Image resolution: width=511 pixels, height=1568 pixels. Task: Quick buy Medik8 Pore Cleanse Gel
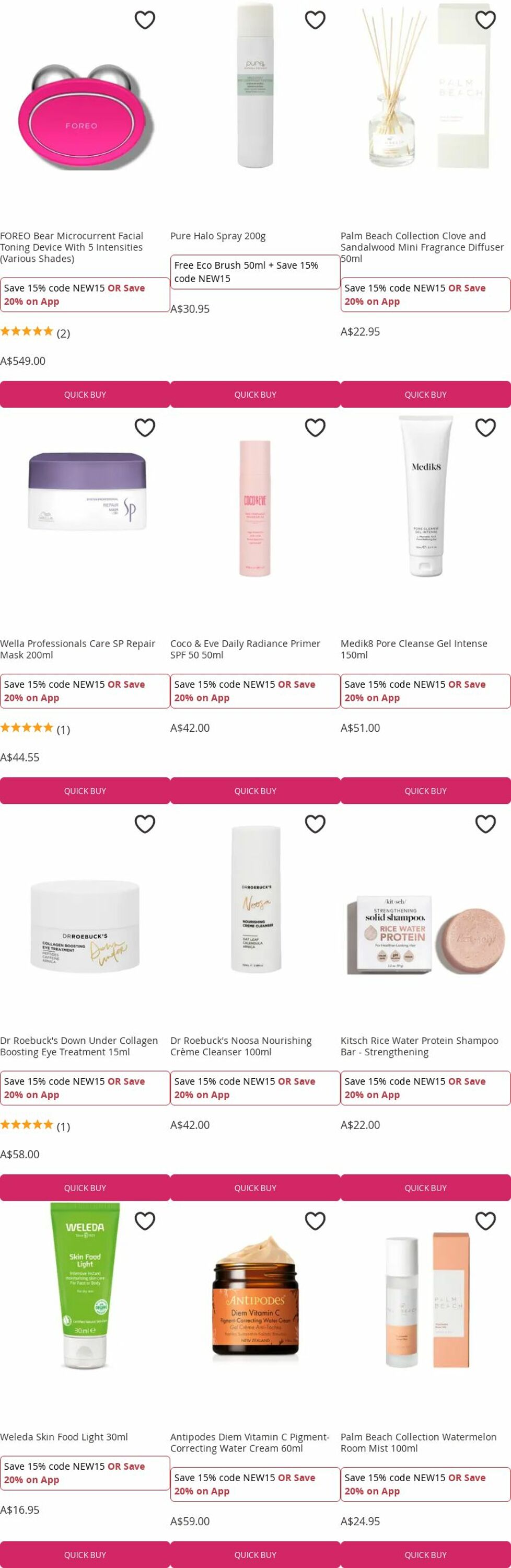coord(426,791)
